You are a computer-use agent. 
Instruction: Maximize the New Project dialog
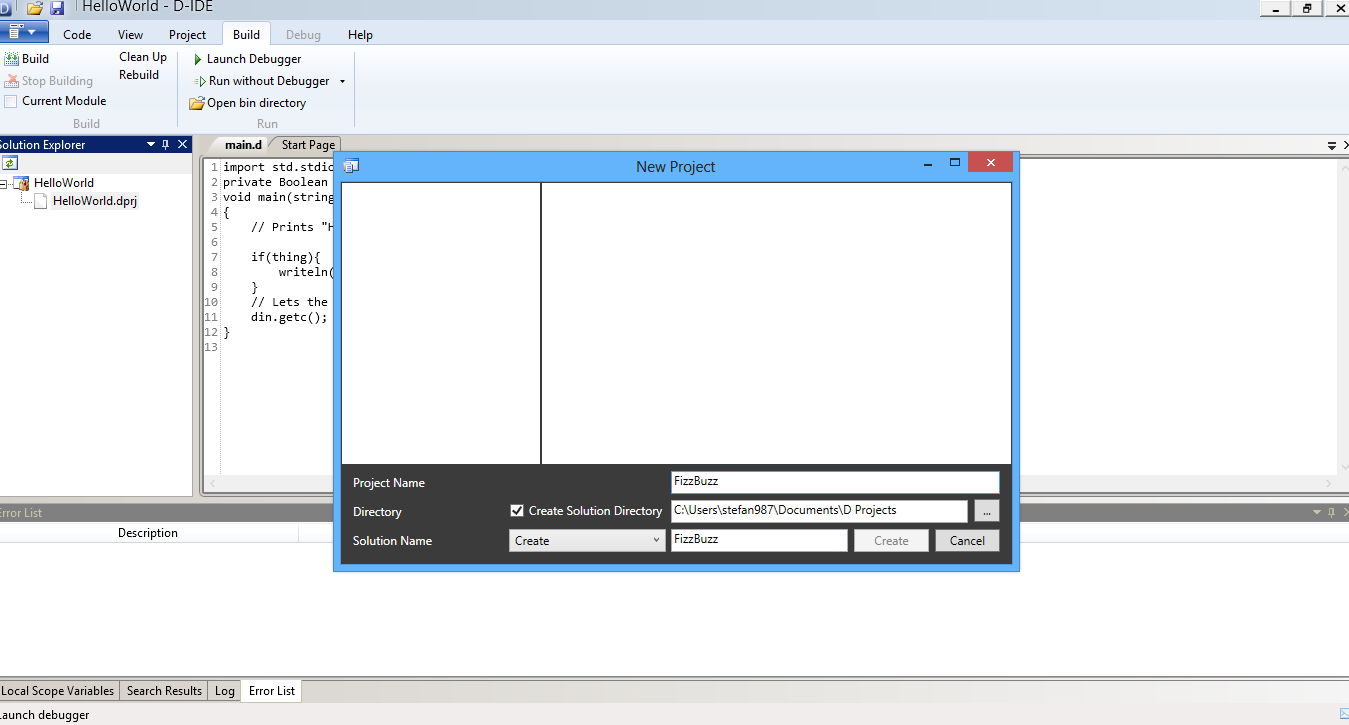pos(955,162)
